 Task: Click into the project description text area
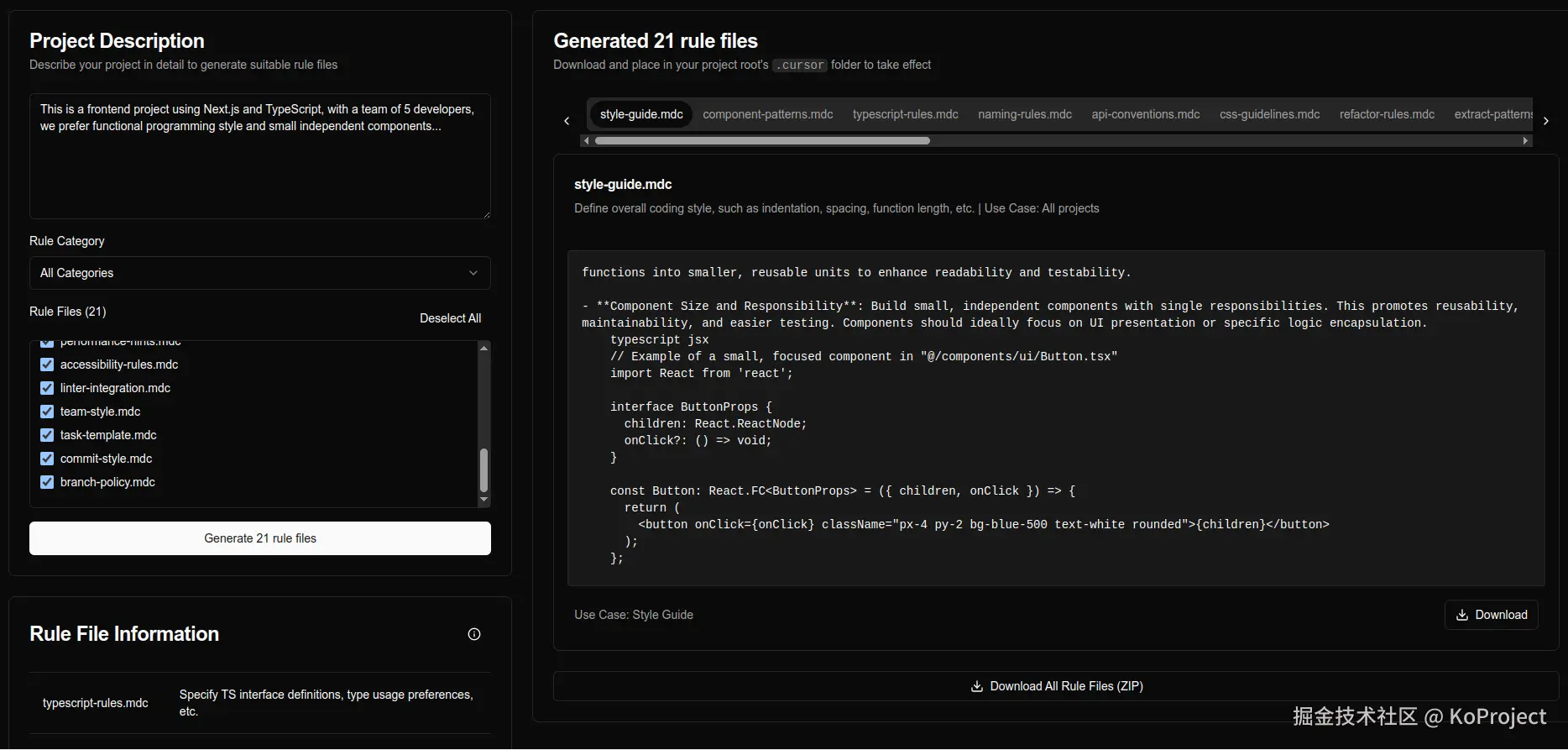tap(260, 168)
